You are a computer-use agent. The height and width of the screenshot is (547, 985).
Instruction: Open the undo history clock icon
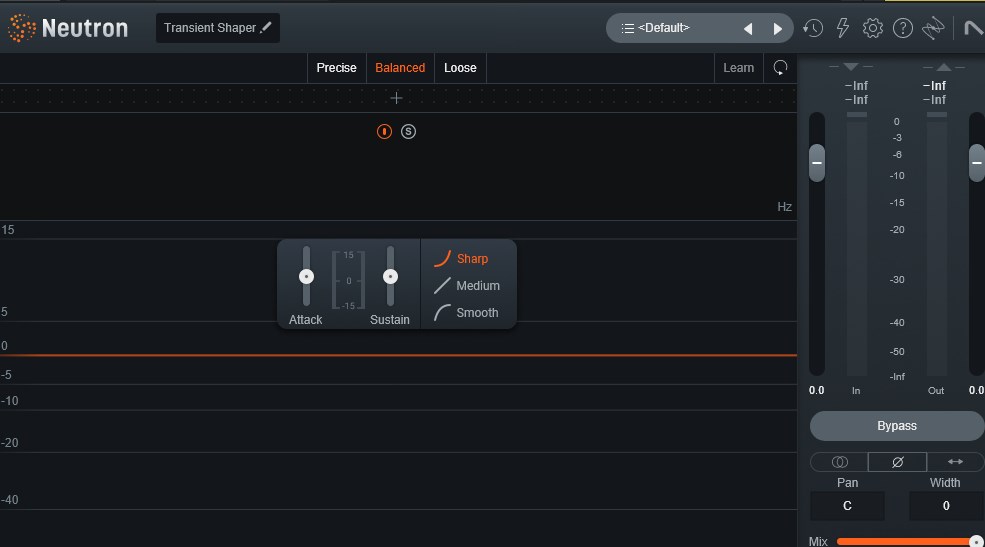point(813,28)
